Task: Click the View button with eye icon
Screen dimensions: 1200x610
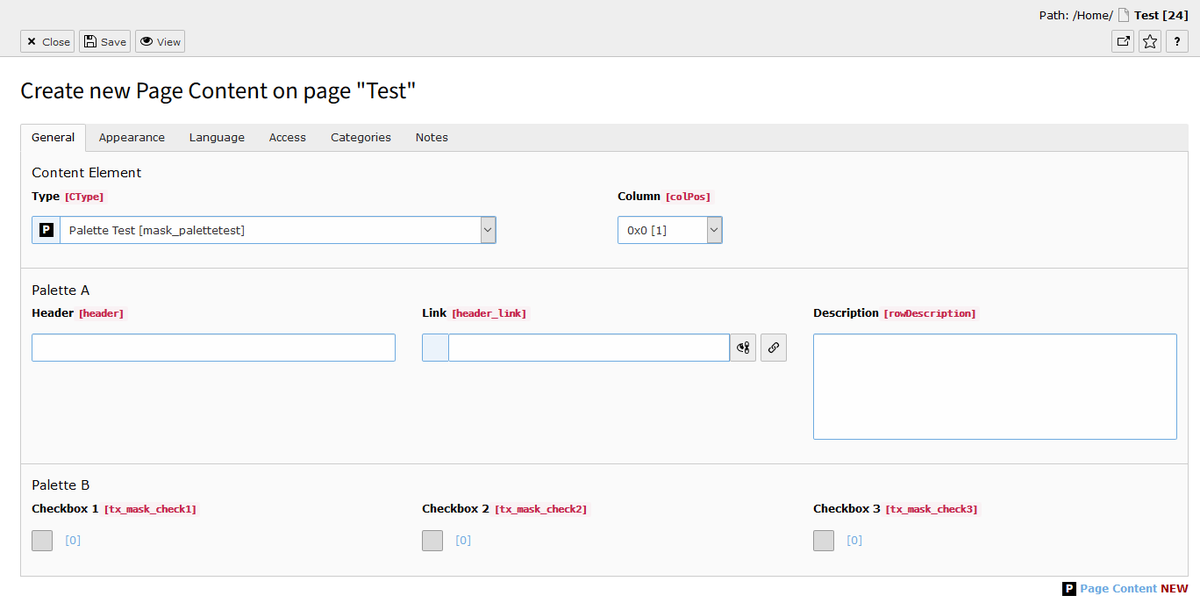Action: 160,42
